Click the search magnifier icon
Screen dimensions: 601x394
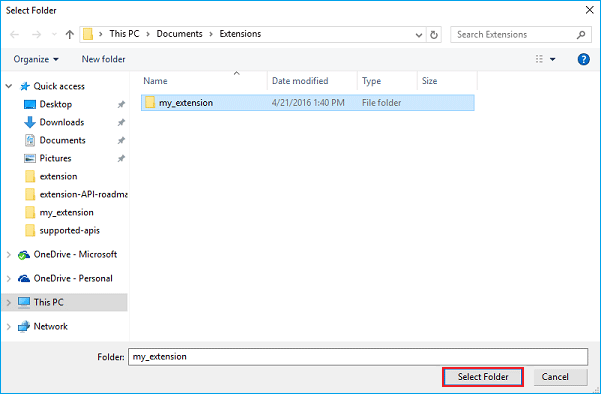click(x=581, y=34)
